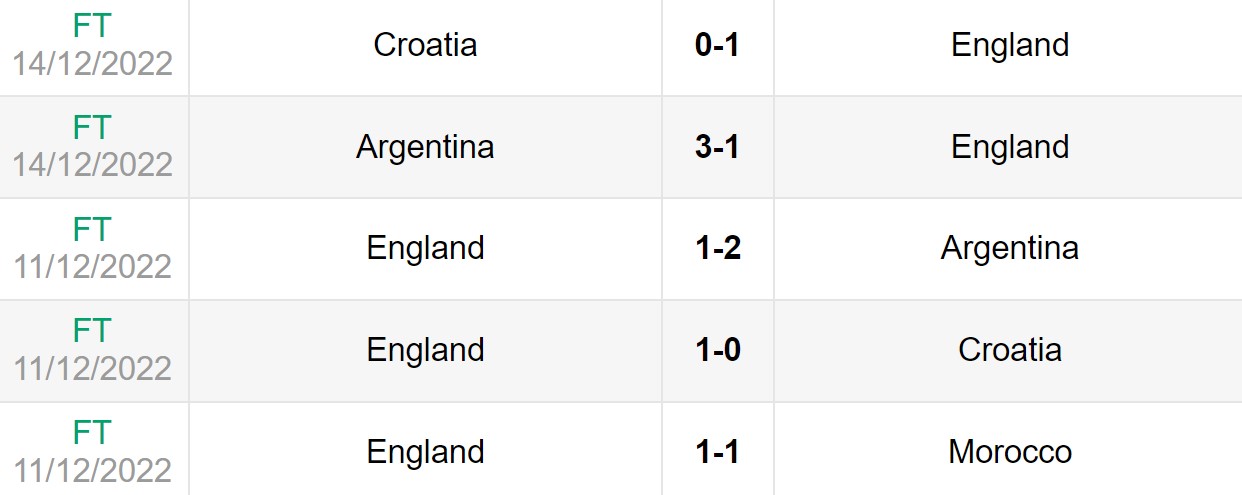Select the Morocco team name

pos(1010,452)
